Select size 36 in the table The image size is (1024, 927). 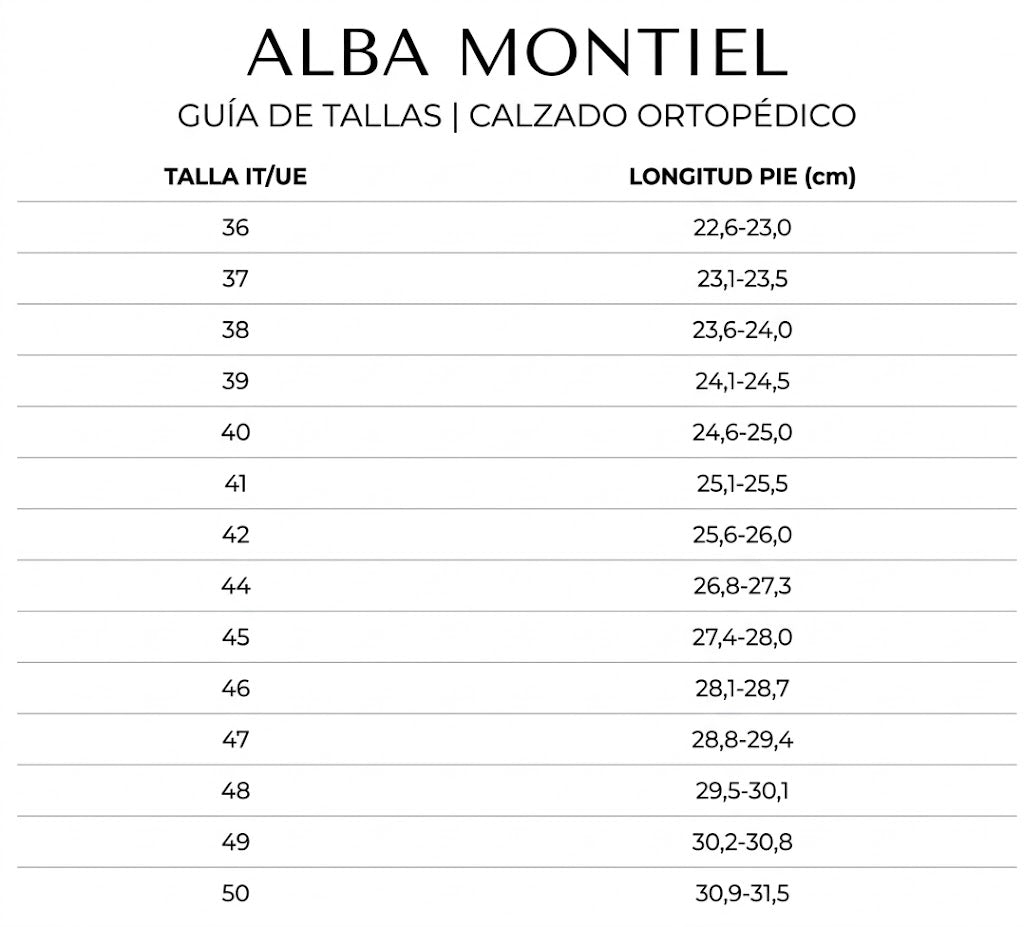pyautogui.click(x=235, y=228)
